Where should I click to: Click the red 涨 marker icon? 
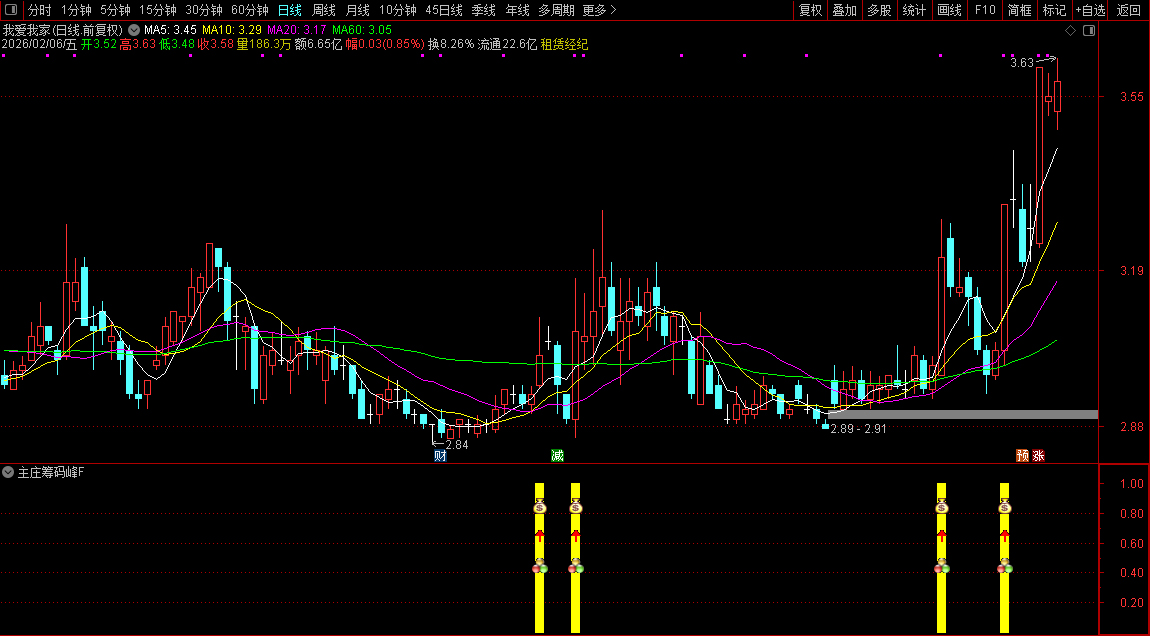tap(1038, 456)
